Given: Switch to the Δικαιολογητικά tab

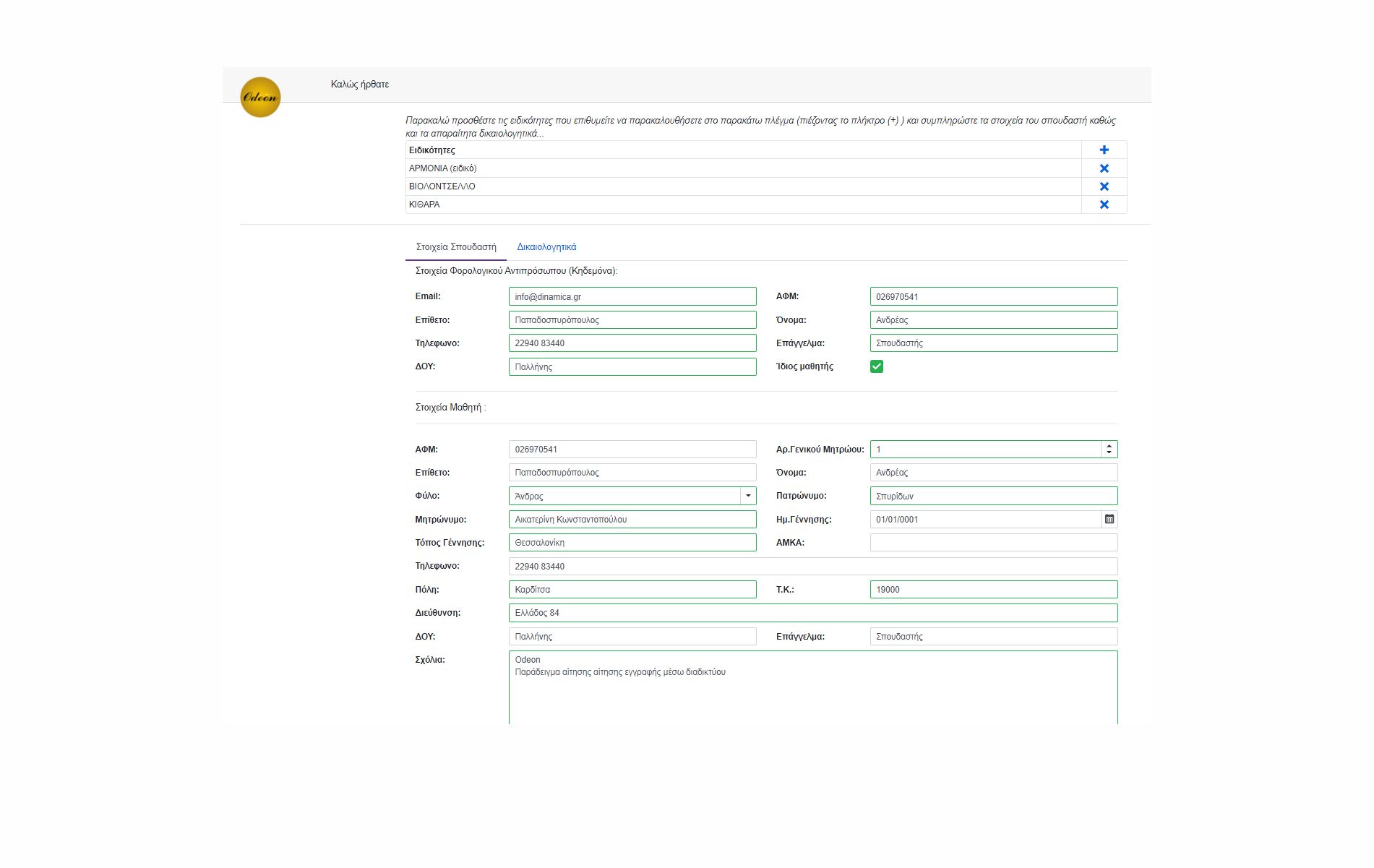Looking at the screenshot, I should pyautogui.click(x=546, y=247).
